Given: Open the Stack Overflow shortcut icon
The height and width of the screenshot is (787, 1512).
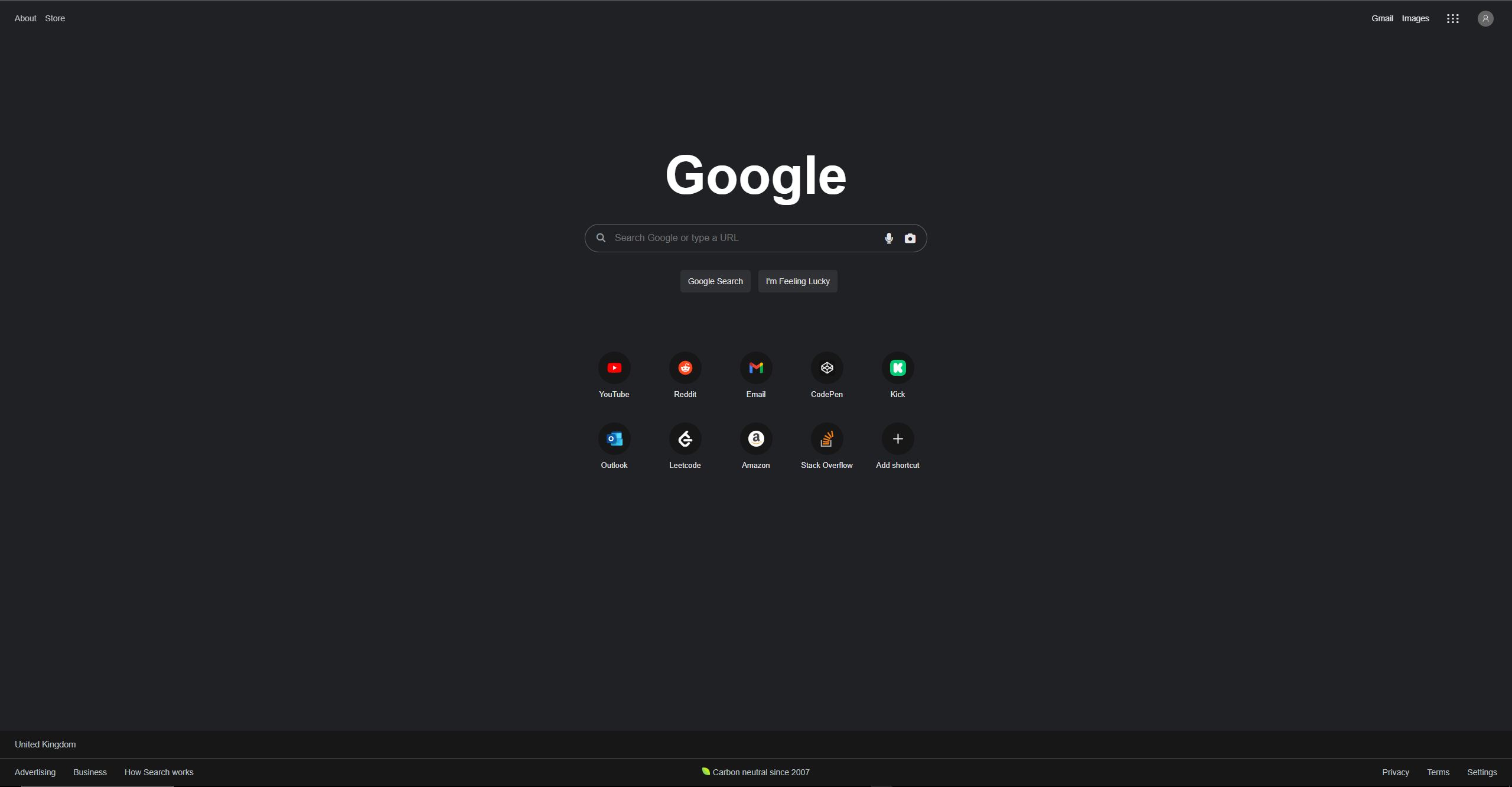Looking at the screenshot, I should pyautogui.click(x=827, y=439).
